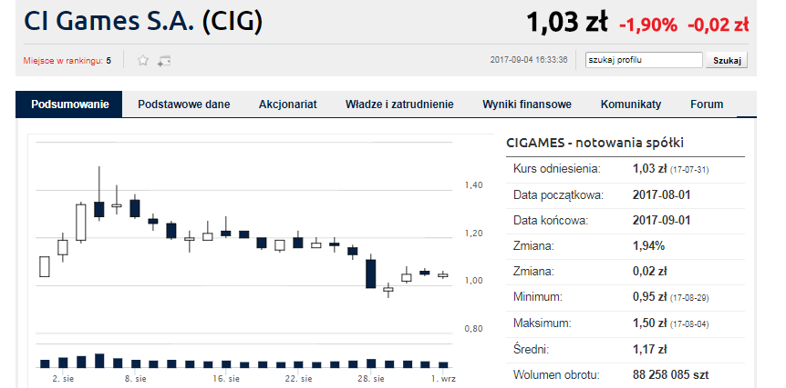Click the tallest volume bar
The width and height of the screenshot is (786, 388).
click(x=99, y=361)
